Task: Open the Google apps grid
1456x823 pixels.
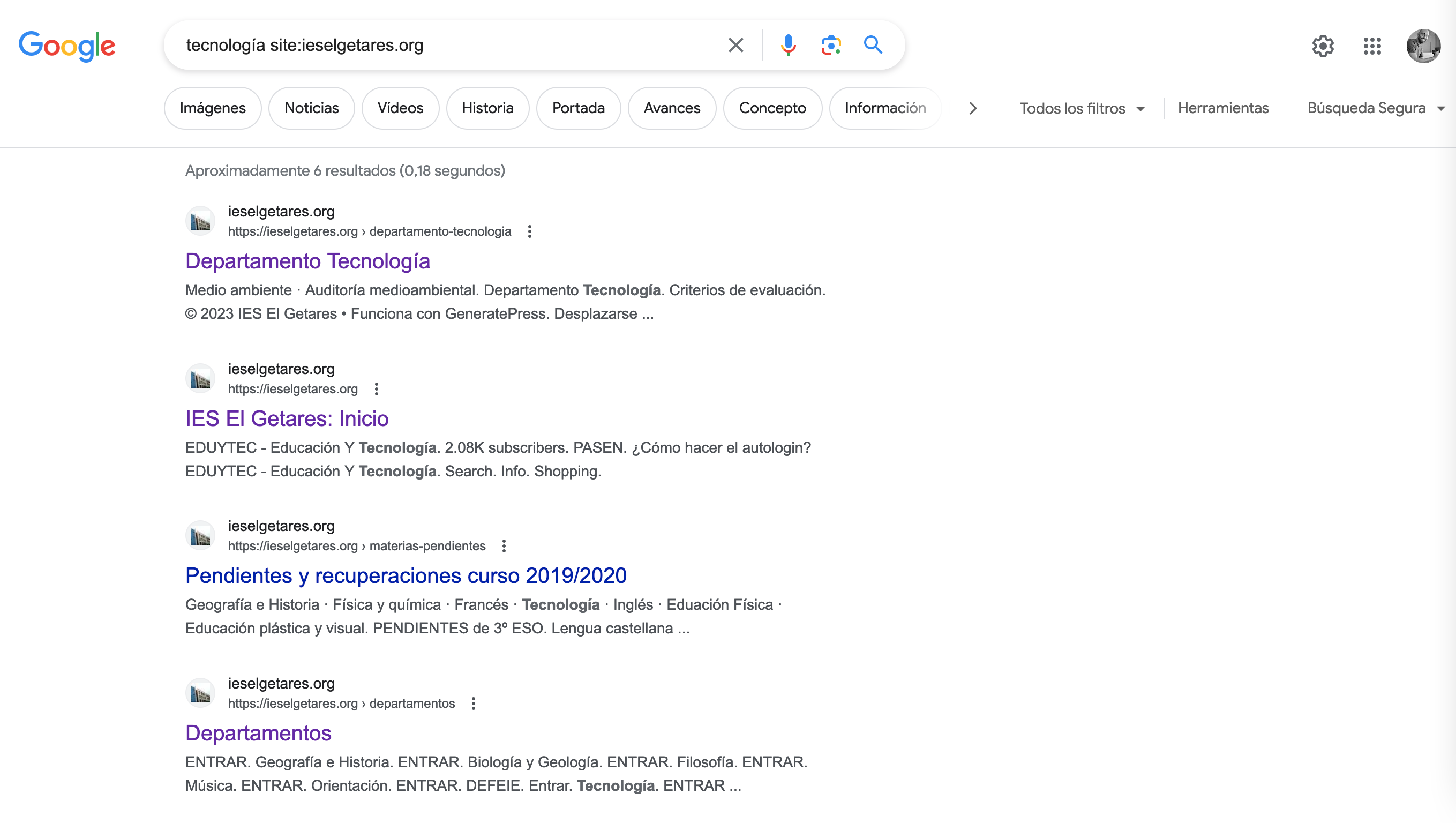Action: (x=1372, y=46)
